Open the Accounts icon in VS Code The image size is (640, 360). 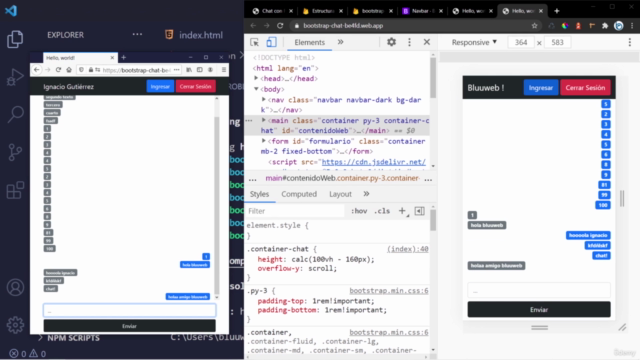pos(15,288)
